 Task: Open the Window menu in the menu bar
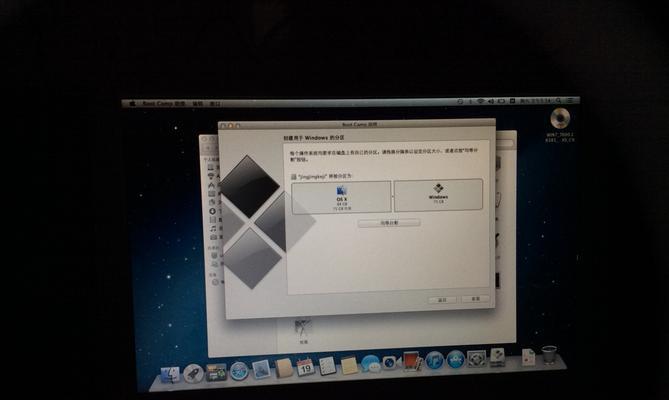[215, 104]
